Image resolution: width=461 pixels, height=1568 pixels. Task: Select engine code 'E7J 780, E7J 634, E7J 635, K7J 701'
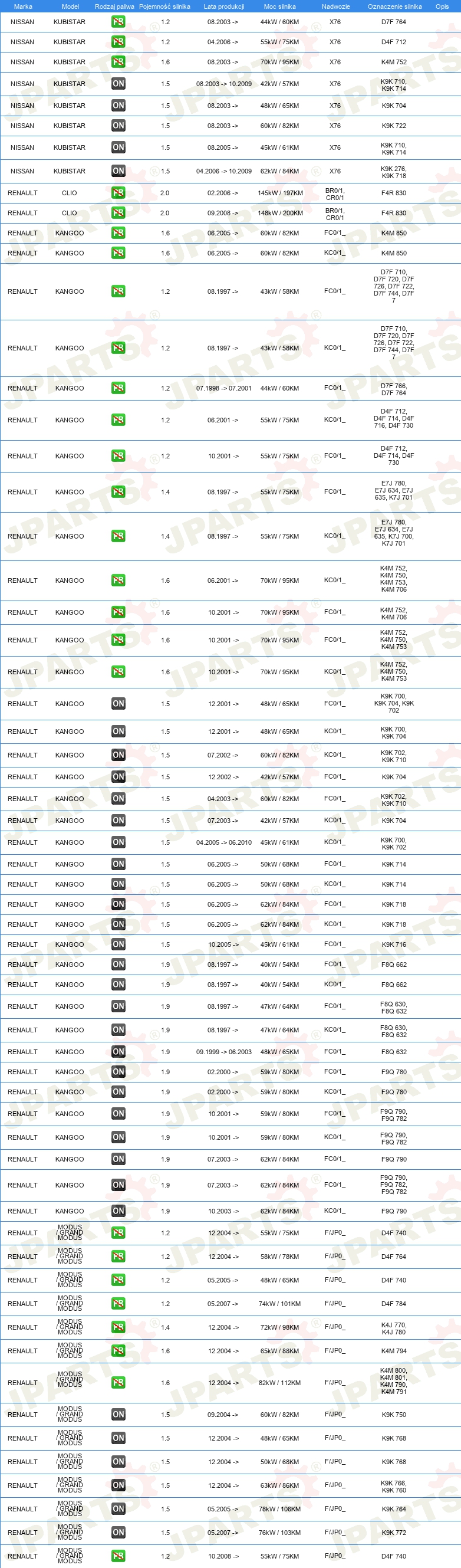pos(393,491)
